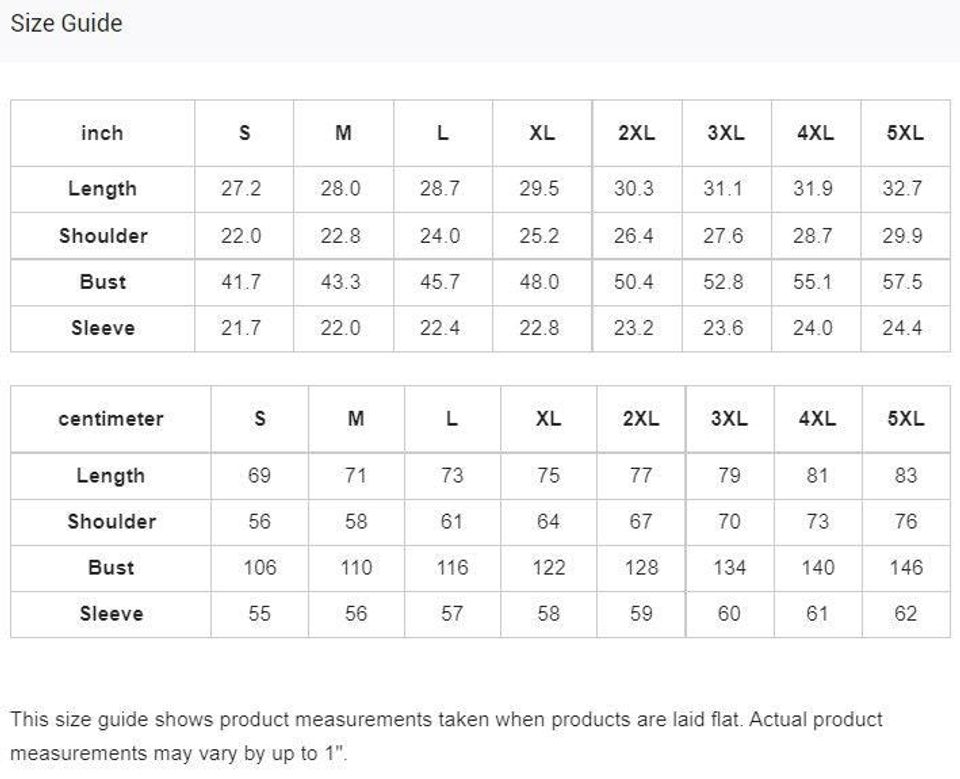
Task: Select the 45.7 bust cell for size L
Action: [x=440, y=282]
